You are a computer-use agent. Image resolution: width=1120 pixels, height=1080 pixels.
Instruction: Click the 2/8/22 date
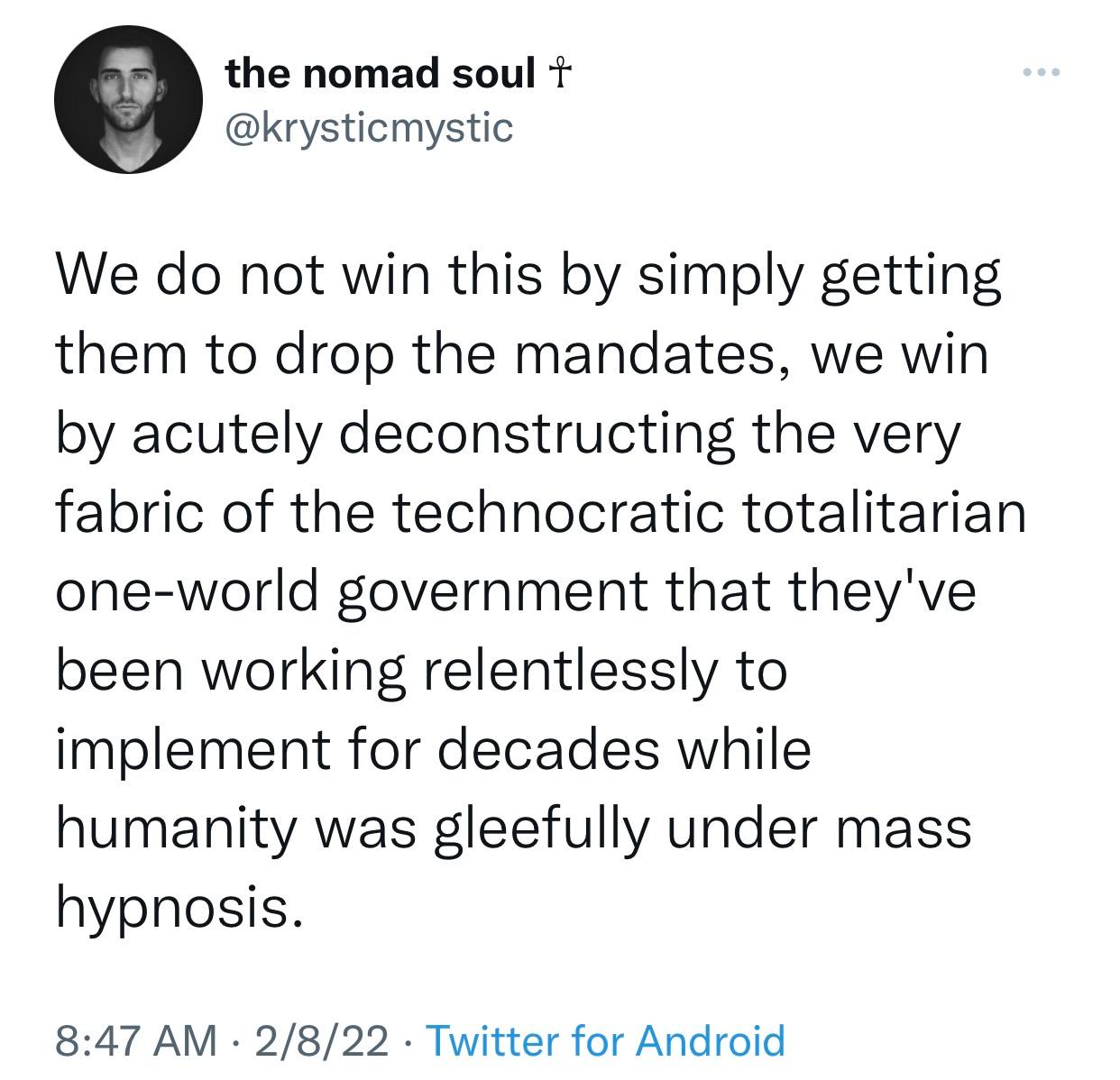click(x=323, y=1039)
